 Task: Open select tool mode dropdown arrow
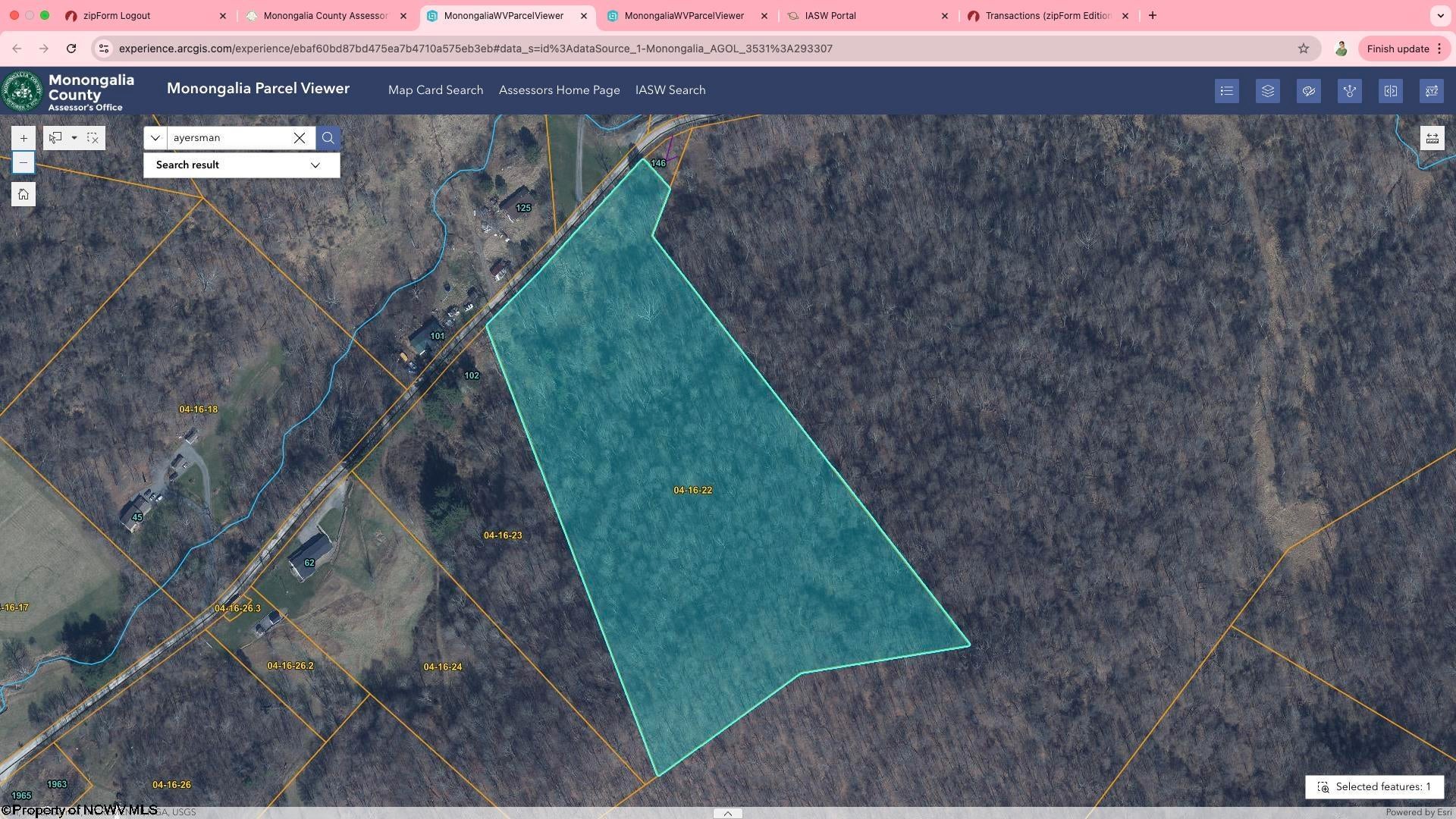click(x=74, y=138)
